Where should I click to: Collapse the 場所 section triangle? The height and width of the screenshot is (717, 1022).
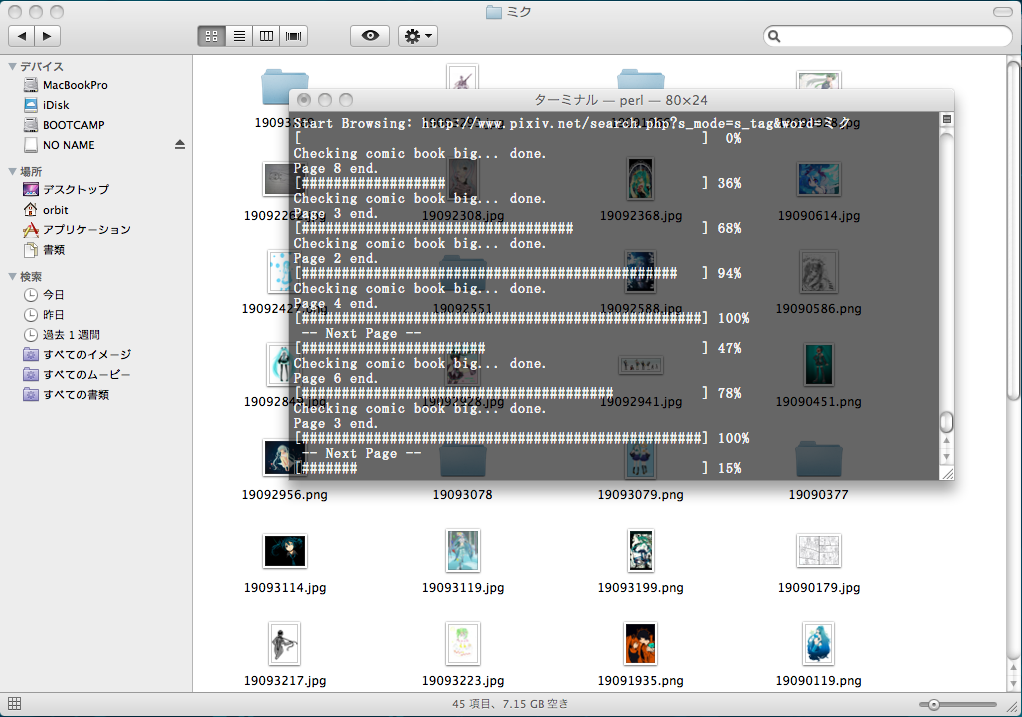(x=12, y=171)
